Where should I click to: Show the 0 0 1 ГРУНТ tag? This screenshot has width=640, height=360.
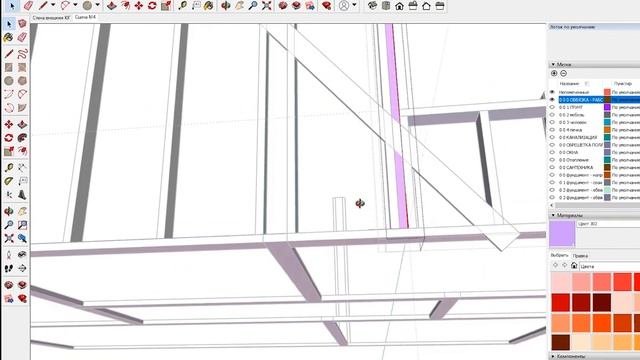coord(552,107)
